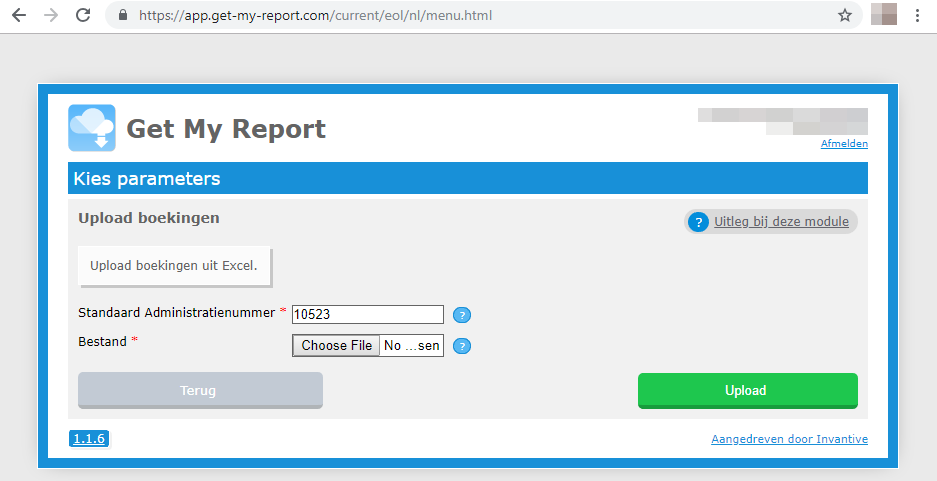Click Choose File button
The image size is (937, 481).
click(336, 345)
